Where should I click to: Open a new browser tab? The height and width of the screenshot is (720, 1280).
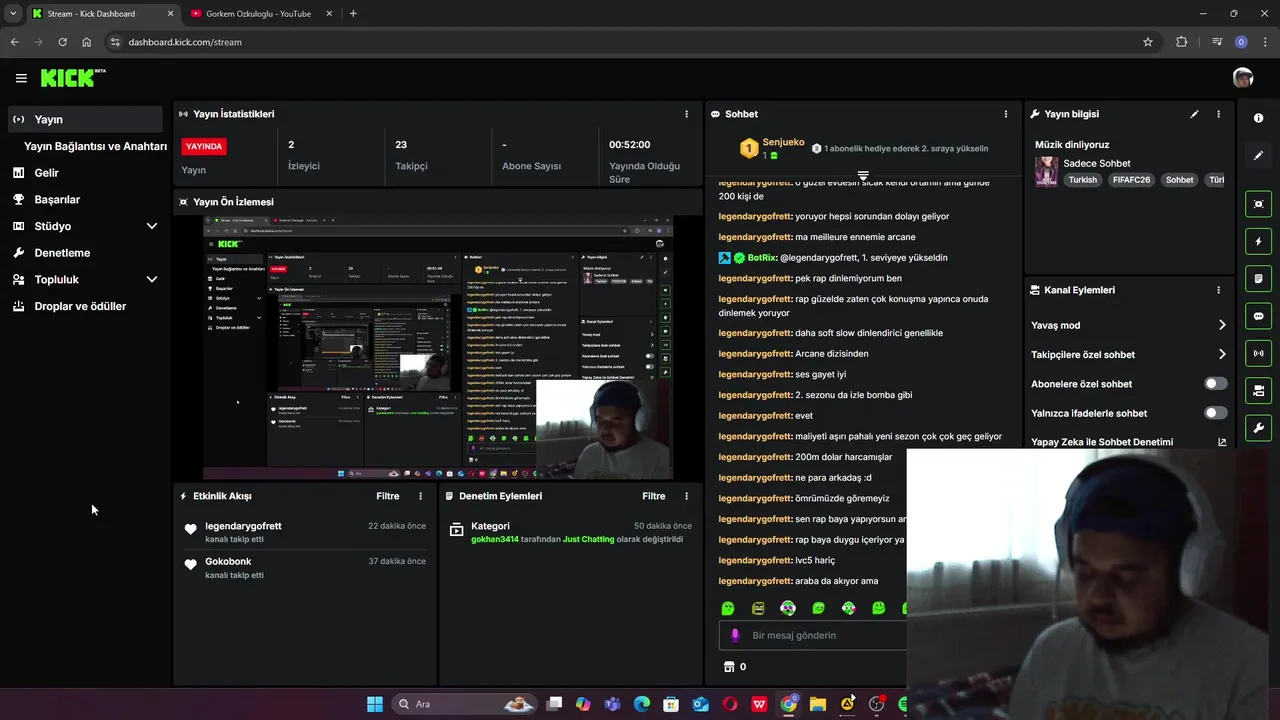click(x=353, y=13)
